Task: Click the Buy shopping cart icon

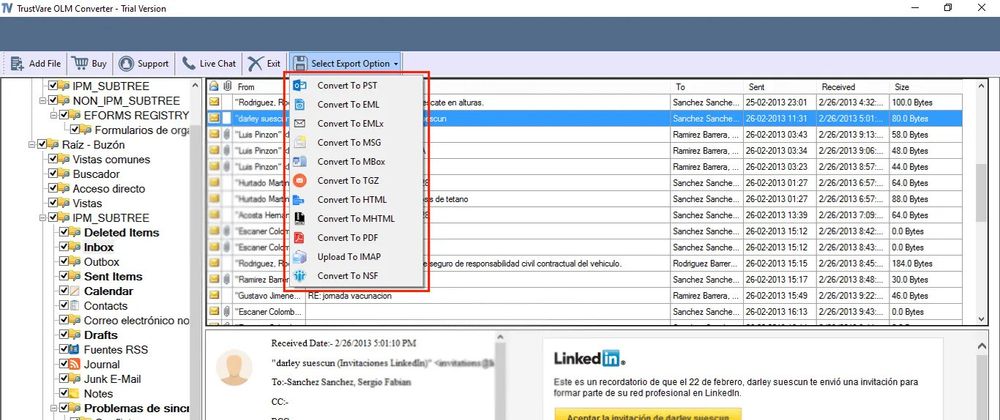Action: [81, 63]
